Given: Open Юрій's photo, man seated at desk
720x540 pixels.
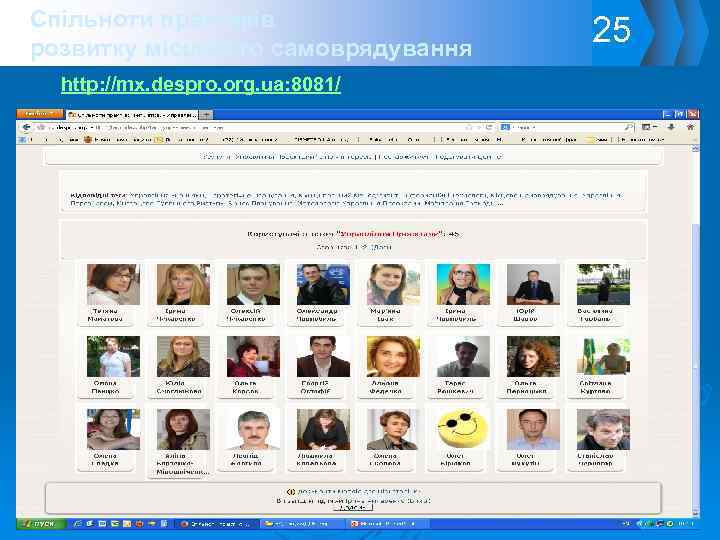Looking at the screenshot, I should coord(533,284).
